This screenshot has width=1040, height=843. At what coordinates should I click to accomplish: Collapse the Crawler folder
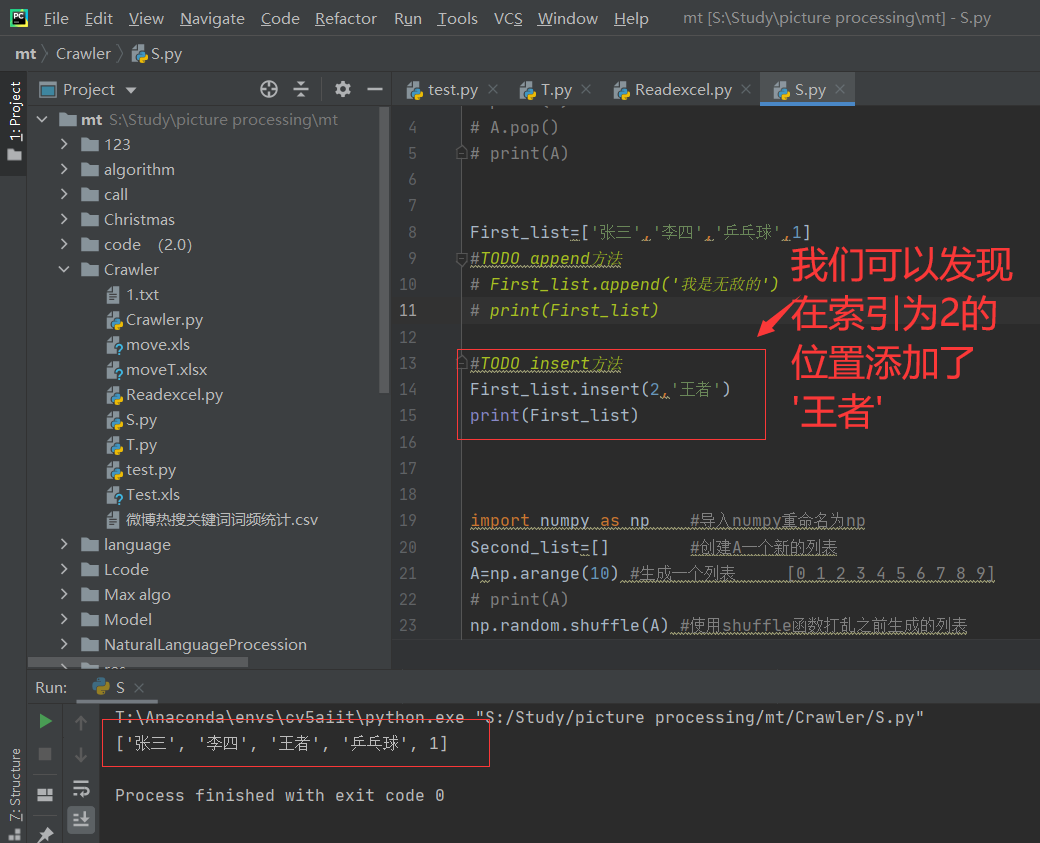[x=64, y=269]
